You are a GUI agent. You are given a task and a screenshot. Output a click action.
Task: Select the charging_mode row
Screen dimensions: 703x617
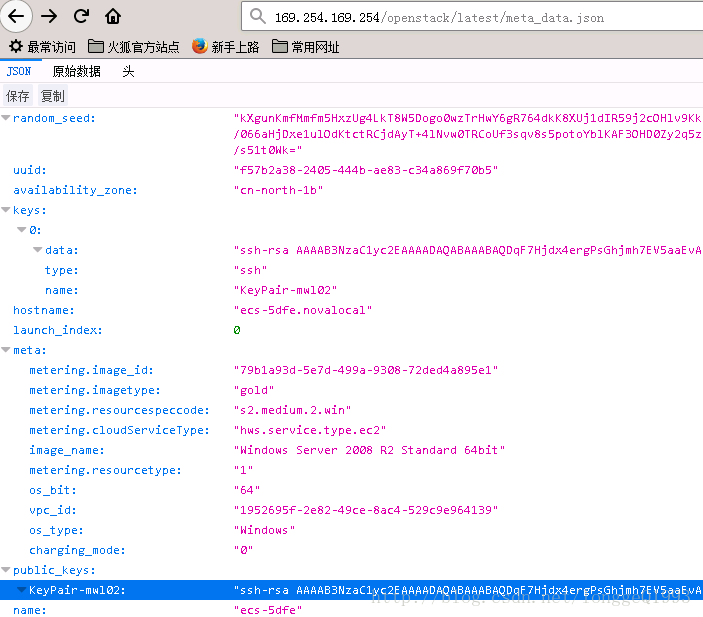point(352,550)
